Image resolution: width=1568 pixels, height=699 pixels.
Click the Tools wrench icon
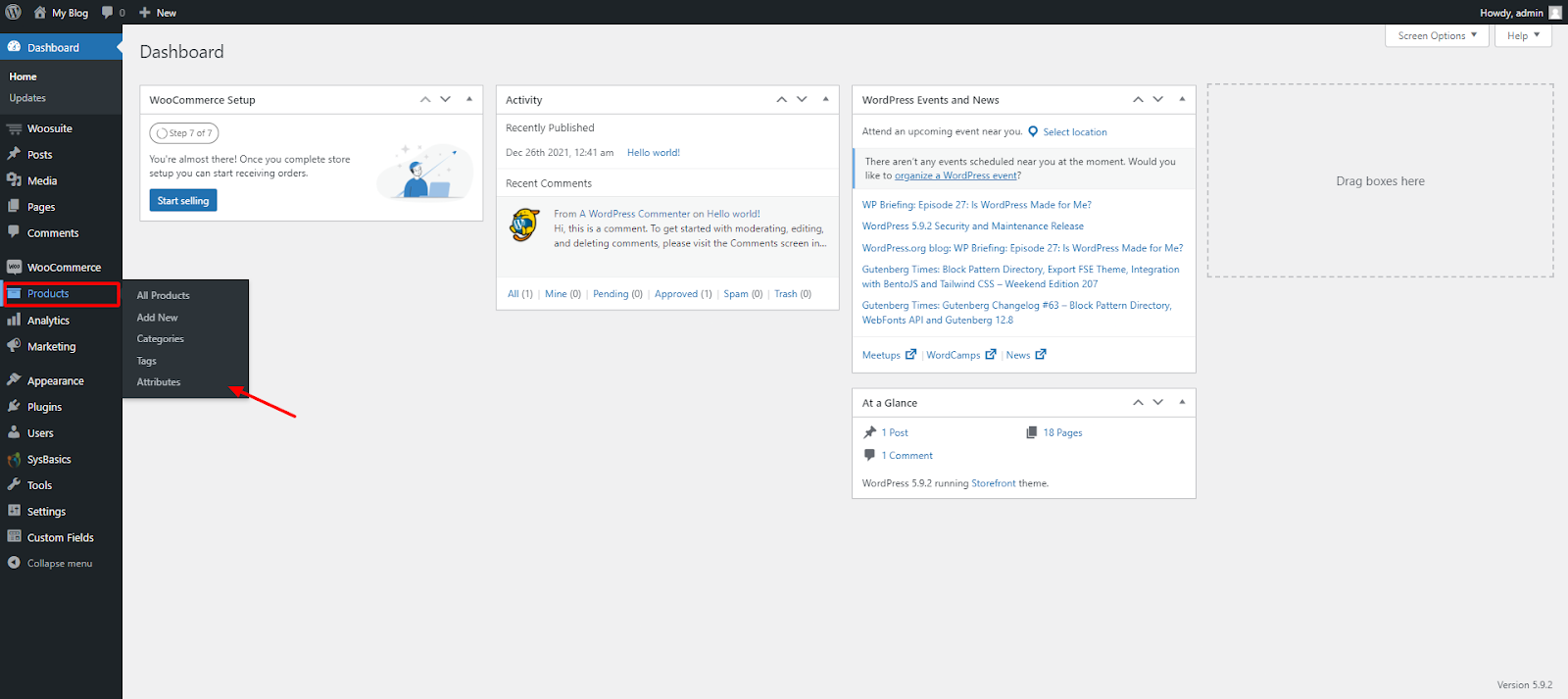click(x=14, y=484)
